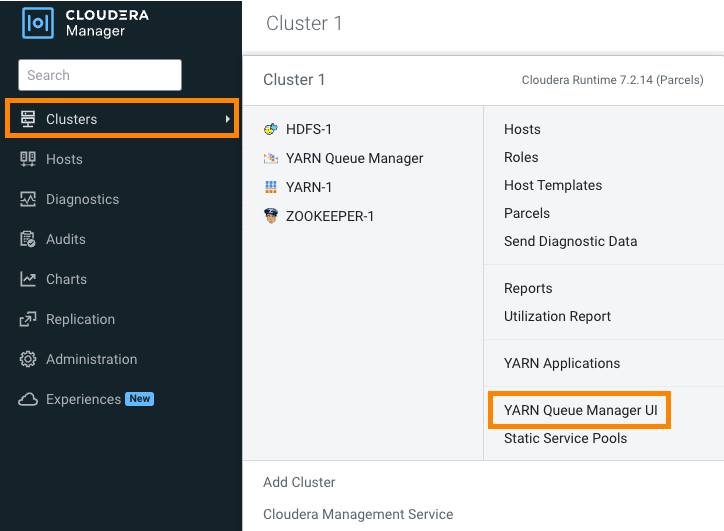
Task: Focus the Search input field
Action: click(100, 75)
